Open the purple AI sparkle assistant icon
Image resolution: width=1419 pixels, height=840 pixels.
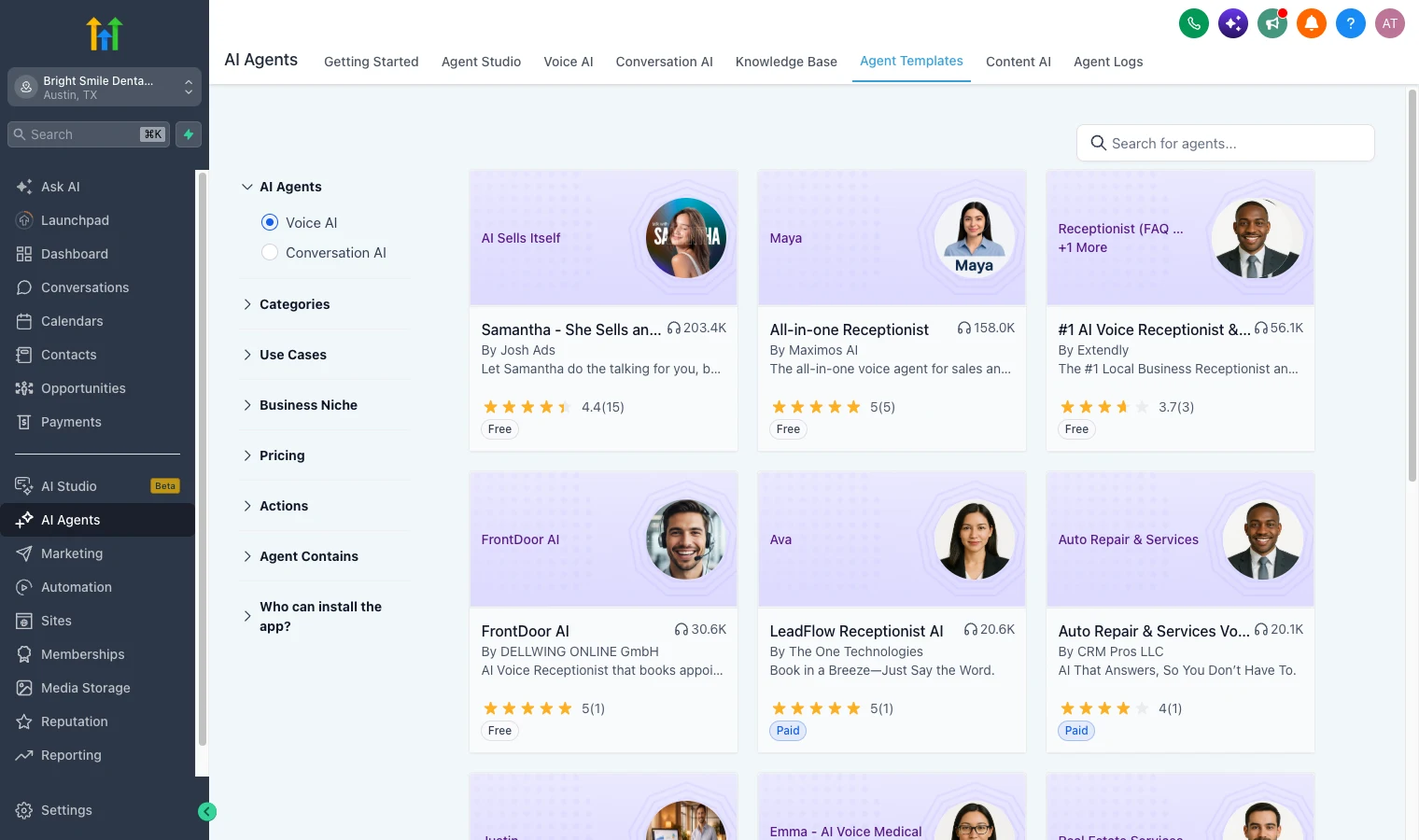click(x=1233, y=23)
